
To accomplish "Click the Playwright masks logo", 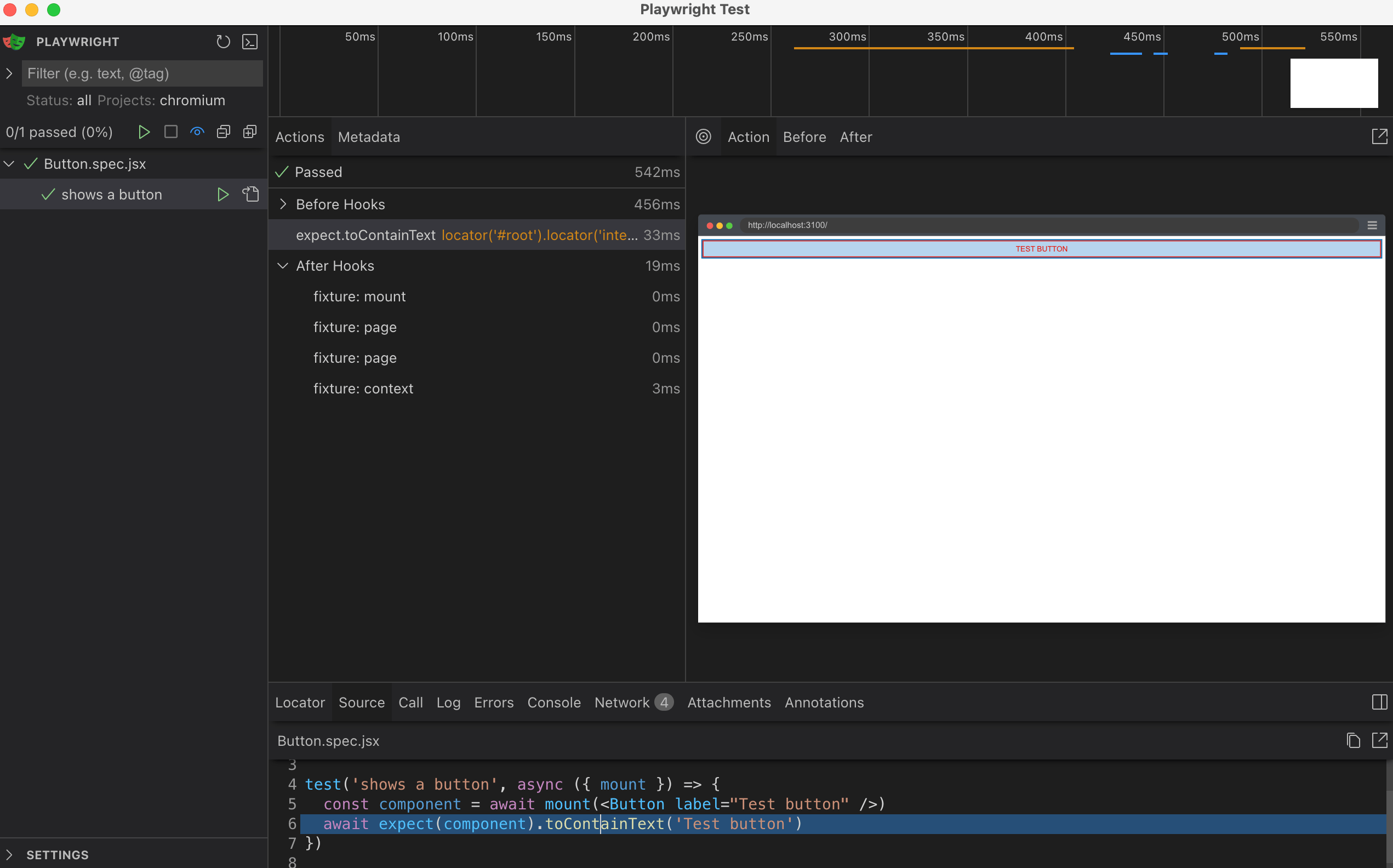I will point(14,42).
